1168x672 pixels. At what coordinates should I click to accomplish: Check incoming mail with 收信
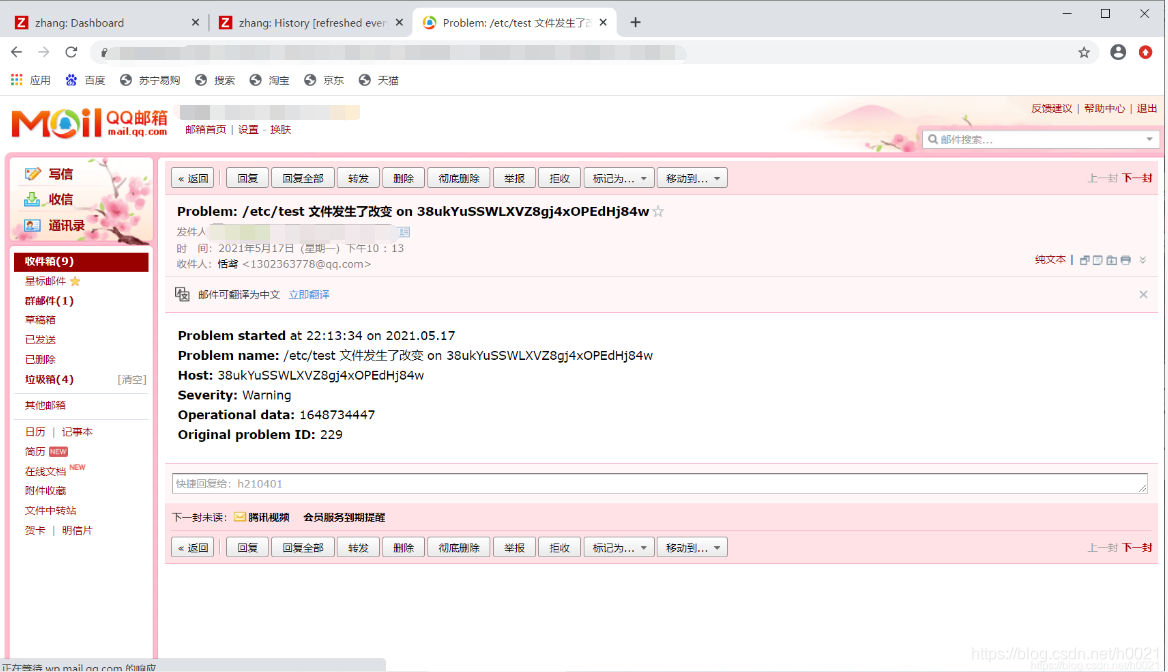[49, 199]
